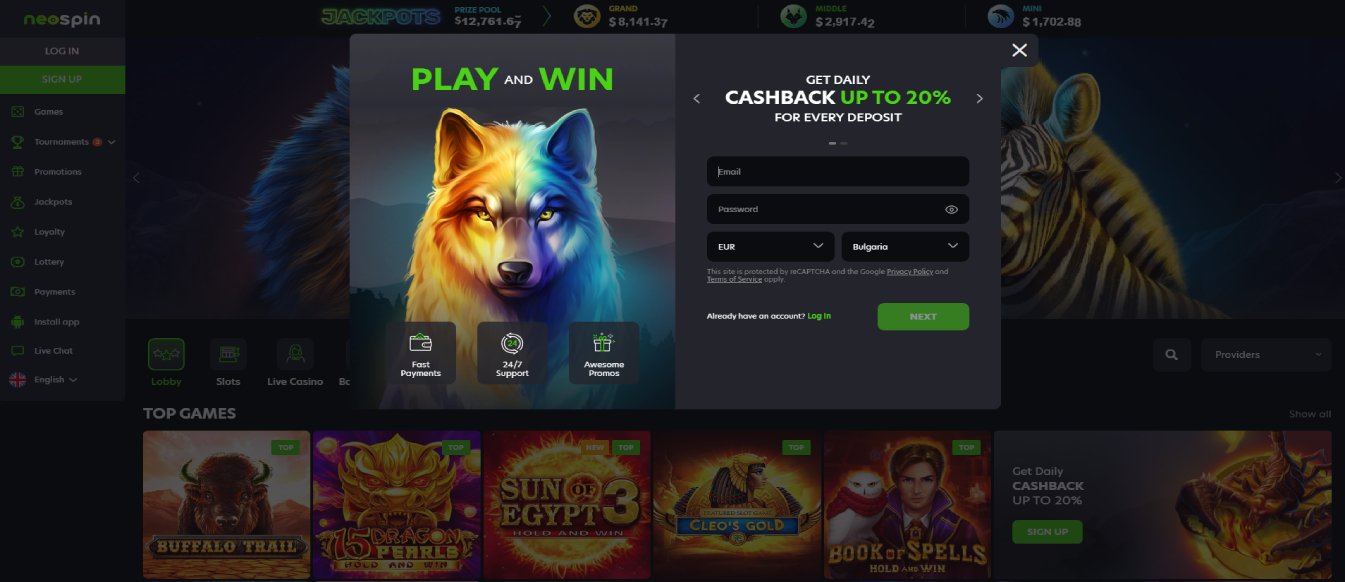The width and height of the screenshot is (1345, 582).
Task: Open the Jackpots money bag icon
Action: pyautogui.click(x=17, y=202)
